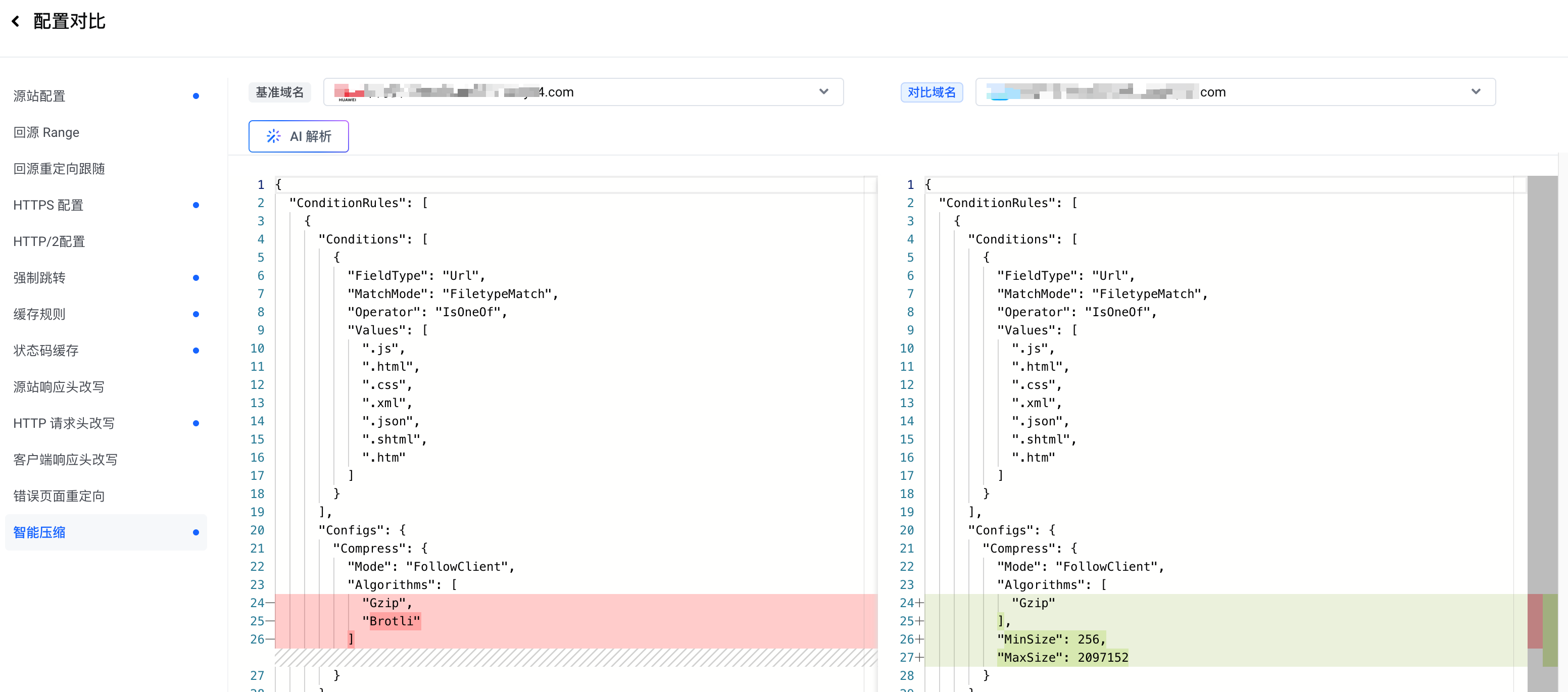The height and width of the screenshot is (692, 1568).
Task: Switch to the HTTP/2配置 section
Action: tap(50, 241)
